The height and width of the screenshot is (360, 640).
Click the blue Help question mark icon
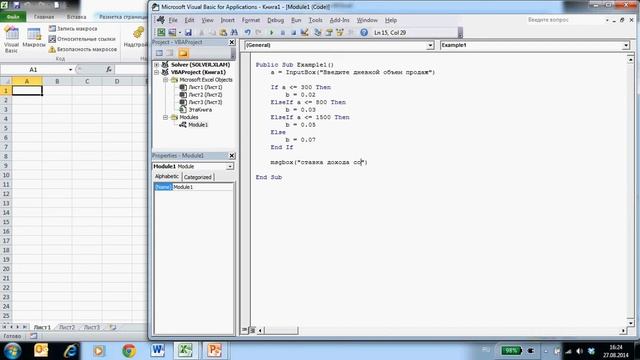(364, 32)
